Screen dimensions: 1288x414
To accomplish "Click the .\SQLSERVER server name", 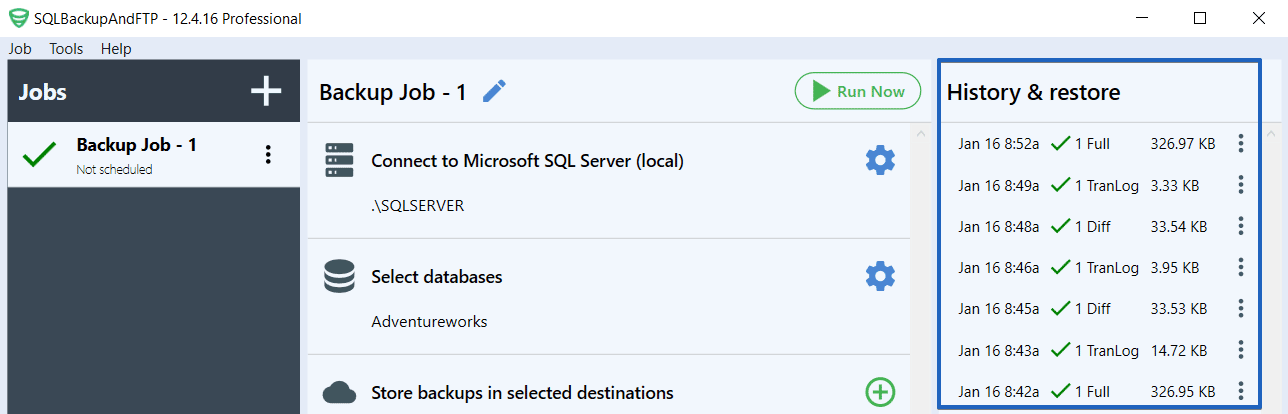I will [x=418, y=206].
